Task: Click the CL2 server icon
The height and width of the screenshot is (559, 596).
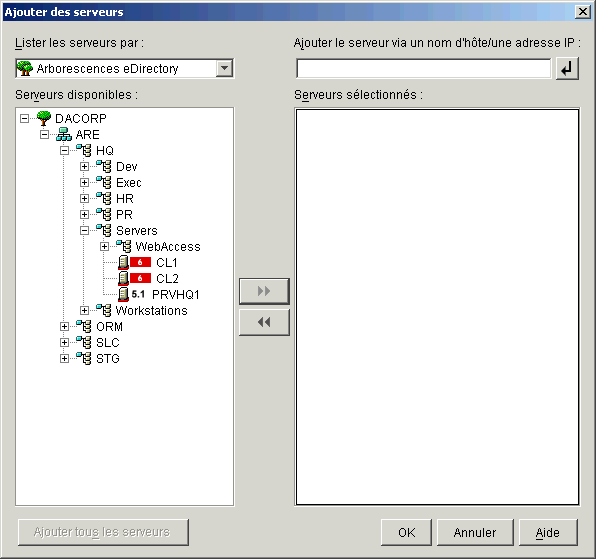Action: (x=123, y=279)
